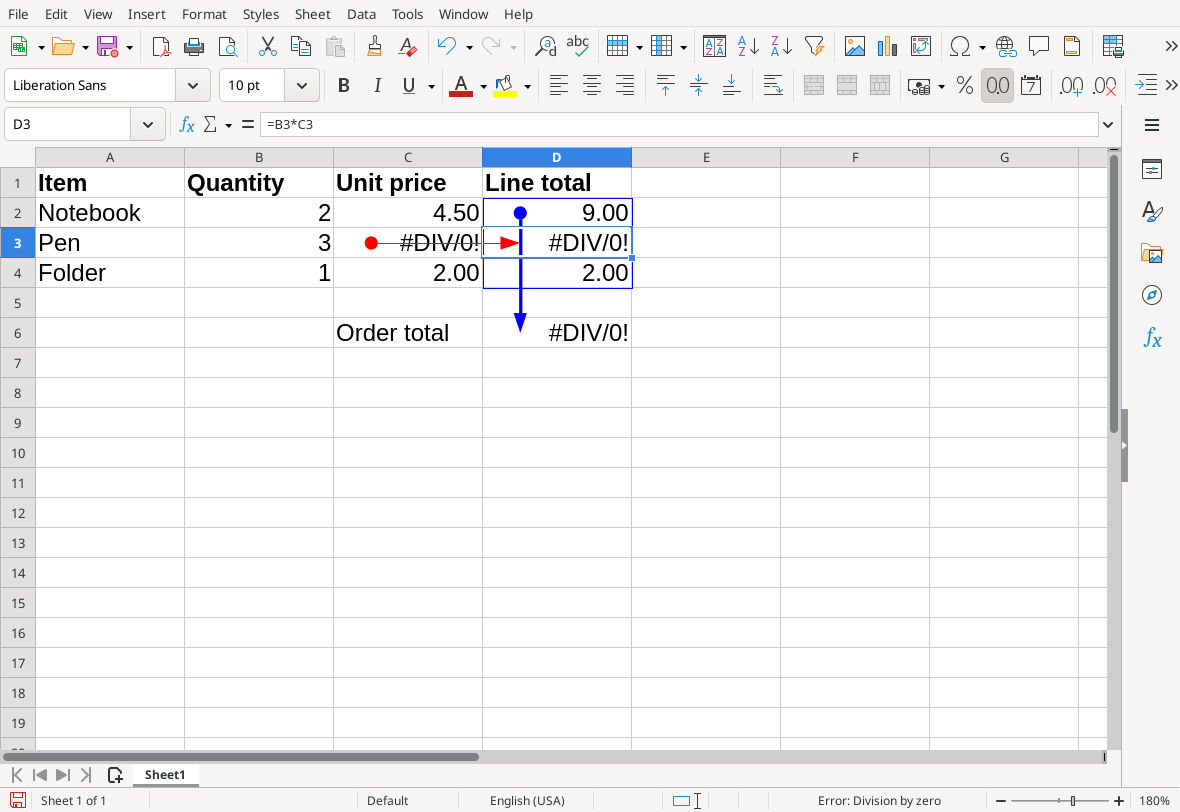
Task: Open the Underline style dropdown arrow
Action: [431, 87]
